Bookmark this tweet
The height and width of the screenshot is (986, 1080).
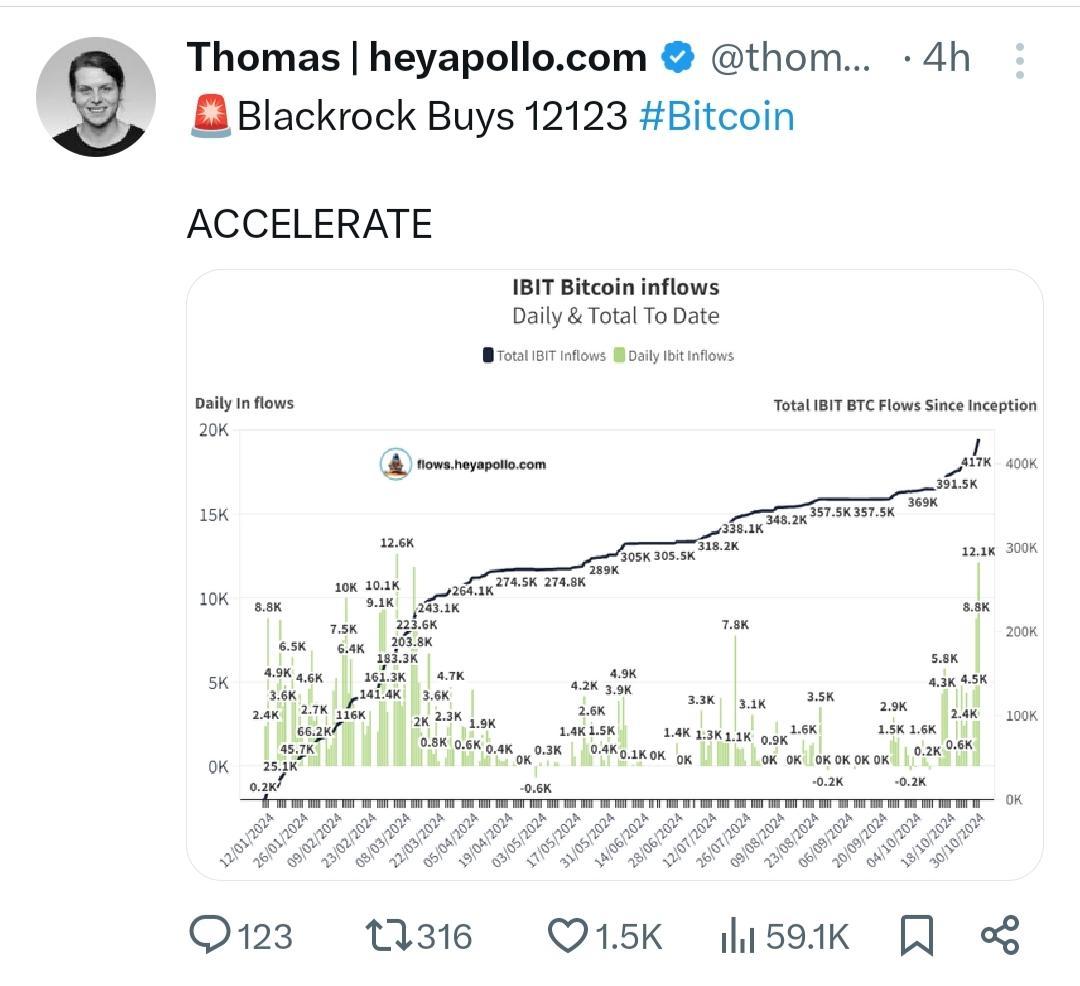[x=917, y=936]
